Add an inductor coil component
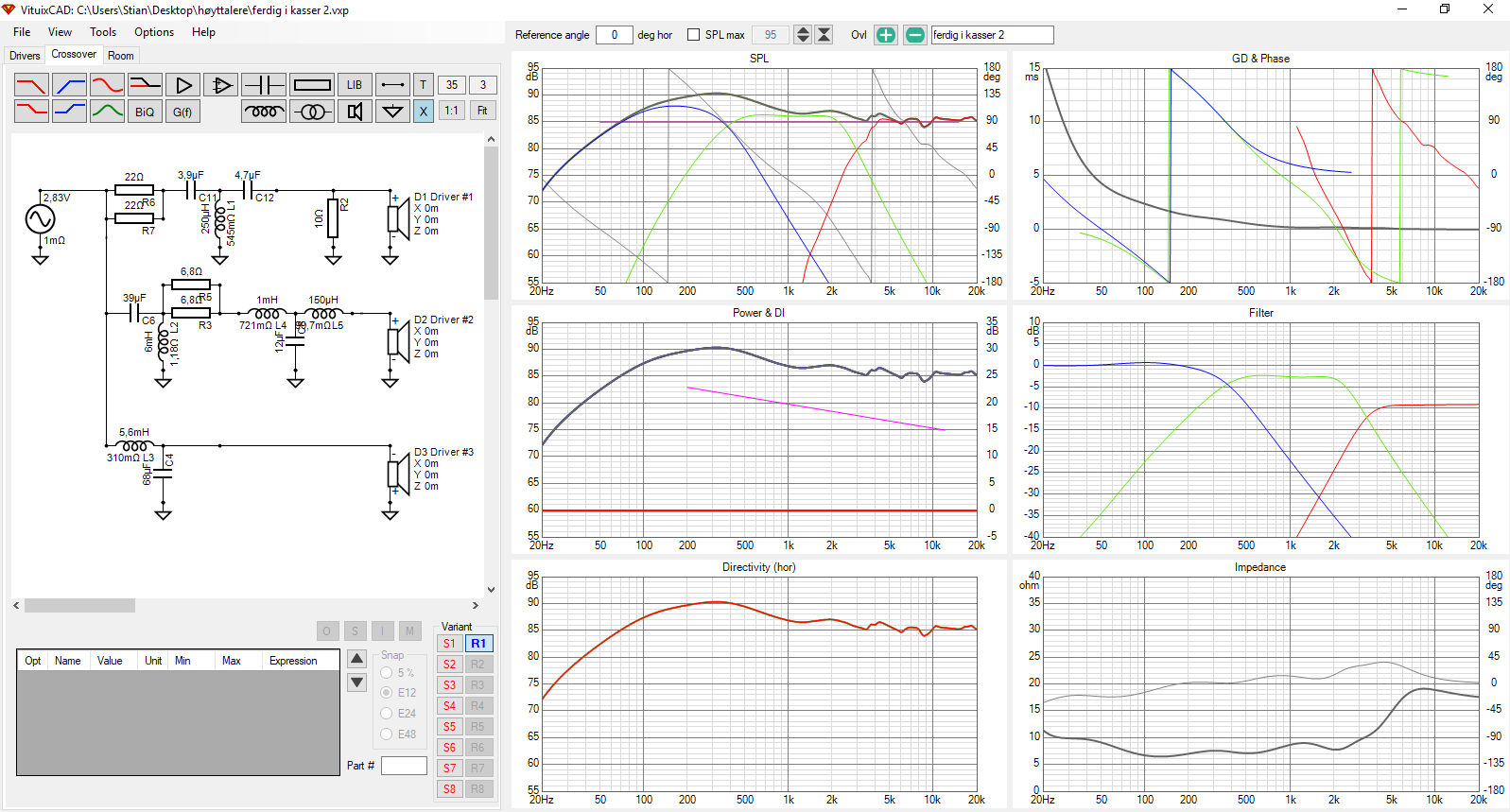This screenshot has width=1510, height=812. (264, 112)
